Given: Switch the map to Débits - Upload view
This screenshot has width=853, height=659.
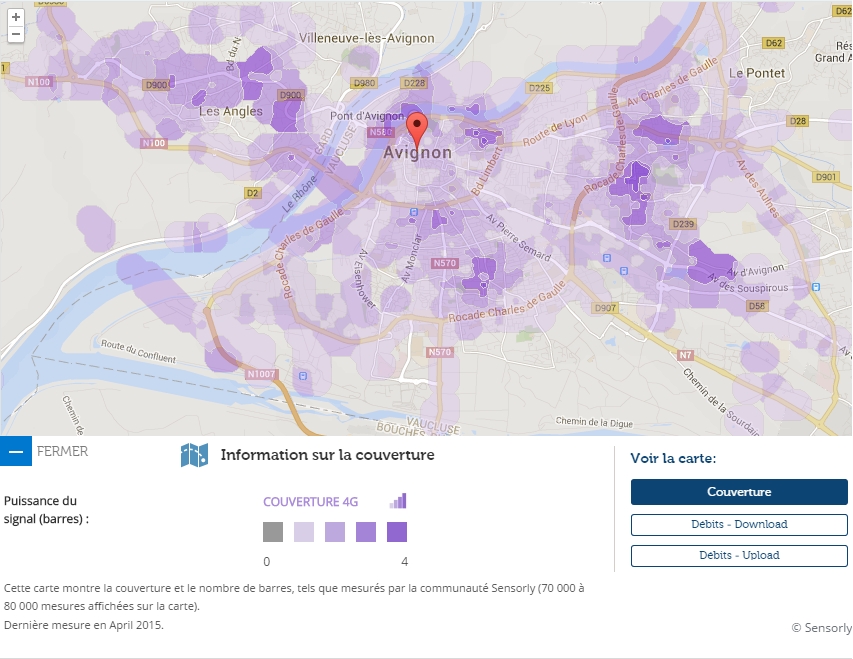Looking at the screenshot, I should (739, 555).
